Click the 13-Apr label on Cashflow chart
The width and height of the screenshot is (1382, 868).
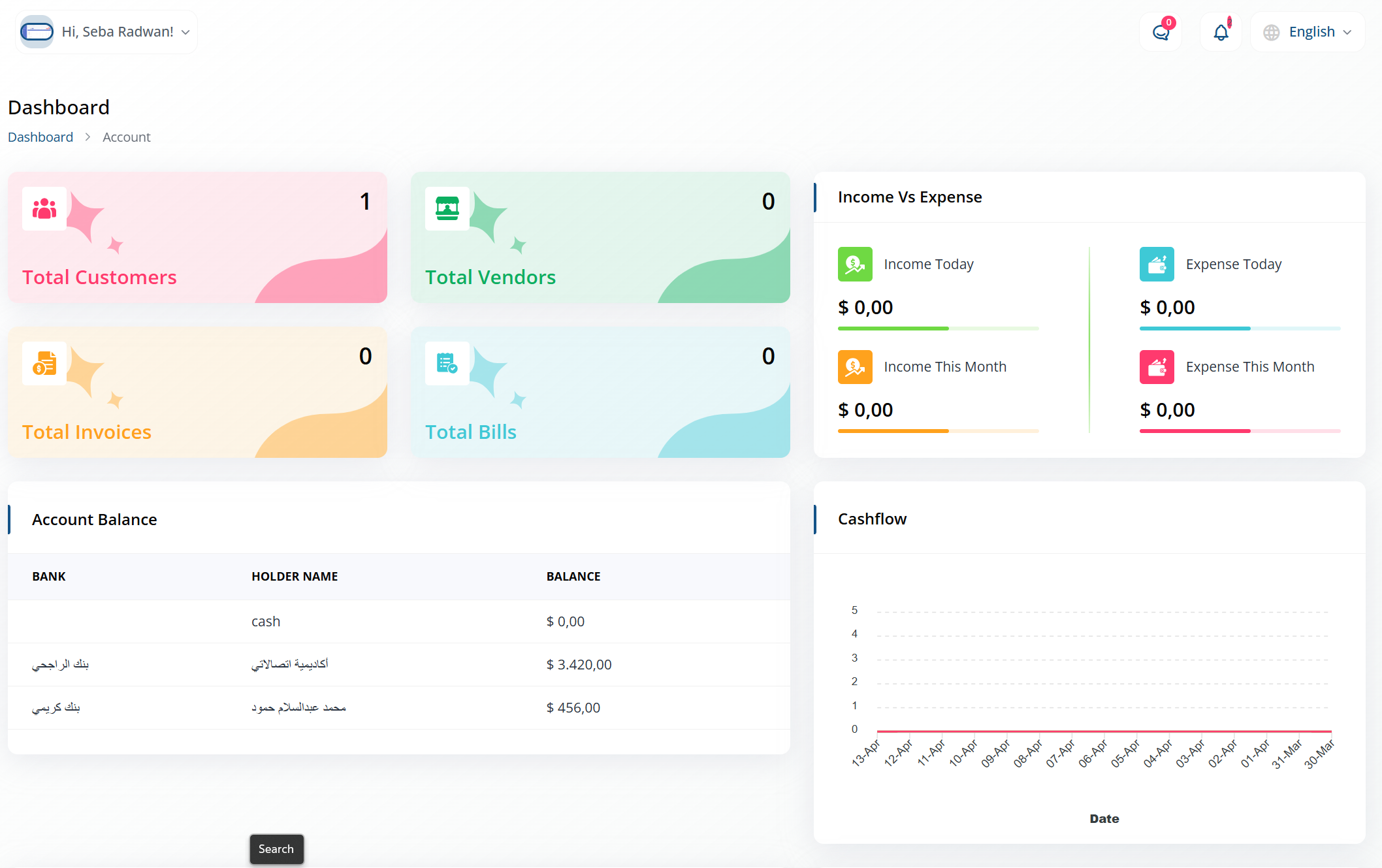coord(866,754)
